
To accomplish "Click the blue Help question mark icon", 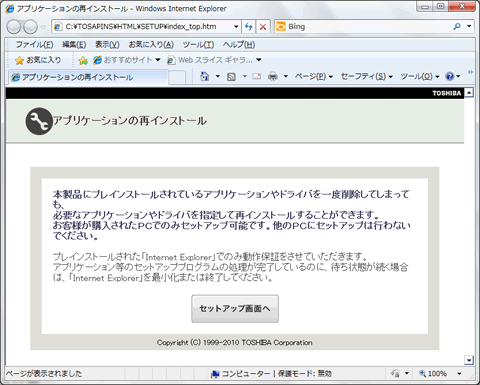I will click(450, 76).
